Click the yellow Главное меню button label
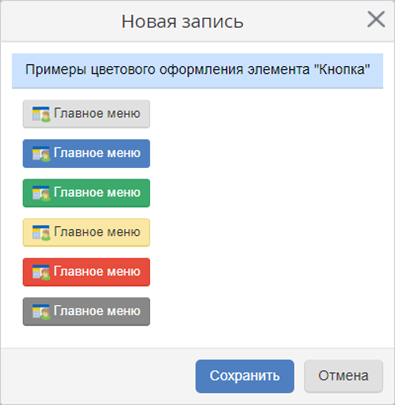The width and height of the screenshot is (395, 405). tap(97, 232)
